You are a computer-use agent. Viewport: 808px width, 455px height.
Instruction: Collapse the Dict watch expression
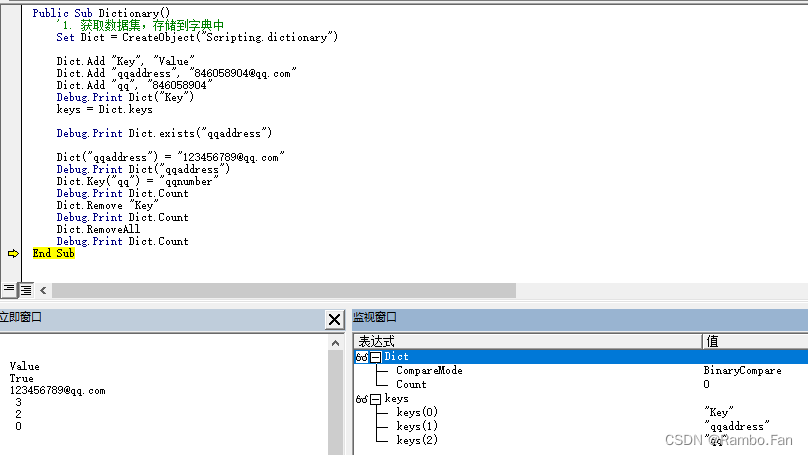[x=376, y=357]
